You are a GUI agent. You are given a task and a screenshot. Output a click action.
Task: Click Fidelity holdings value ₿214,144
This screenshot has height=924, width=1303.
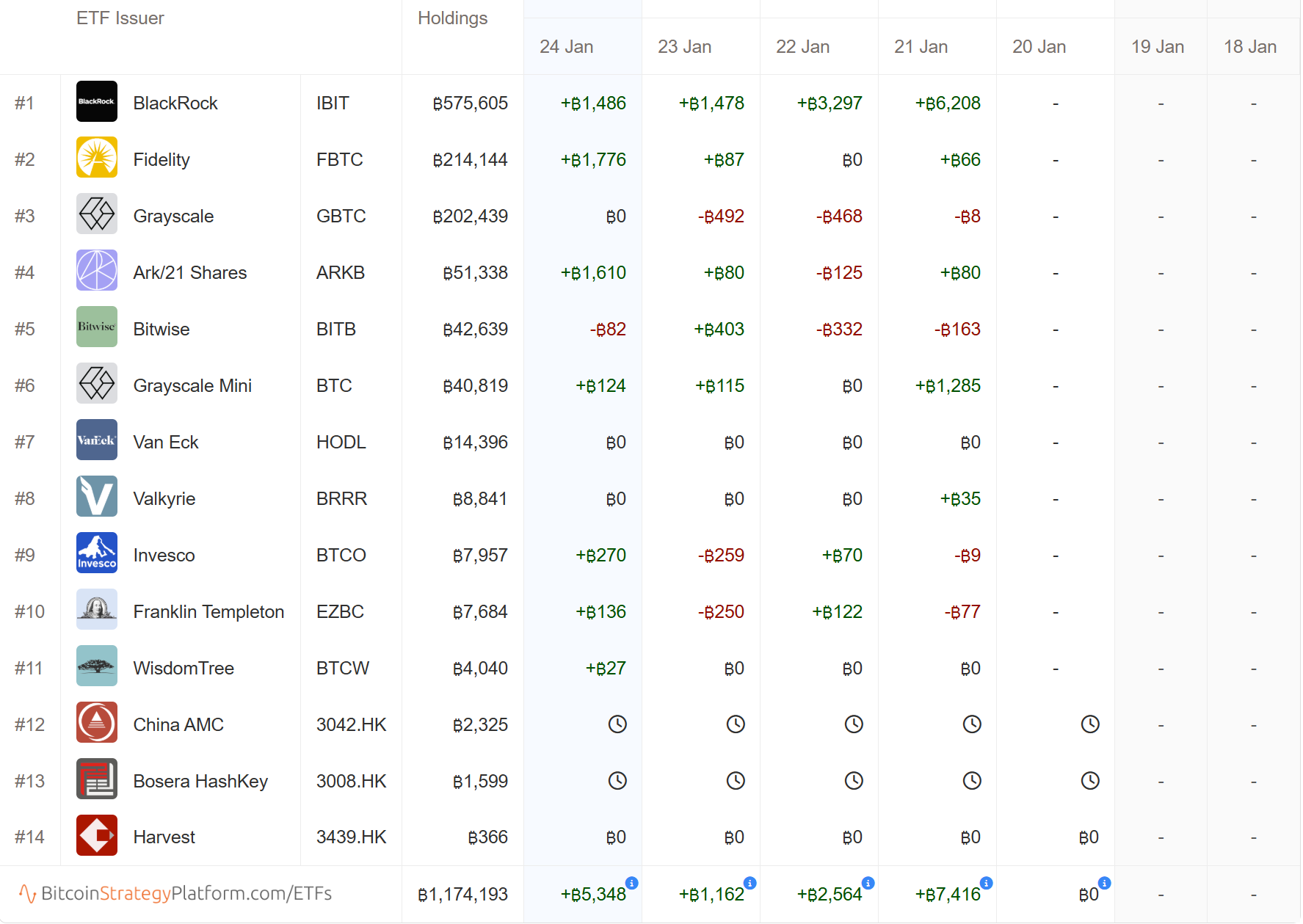[x=471, y=160]
